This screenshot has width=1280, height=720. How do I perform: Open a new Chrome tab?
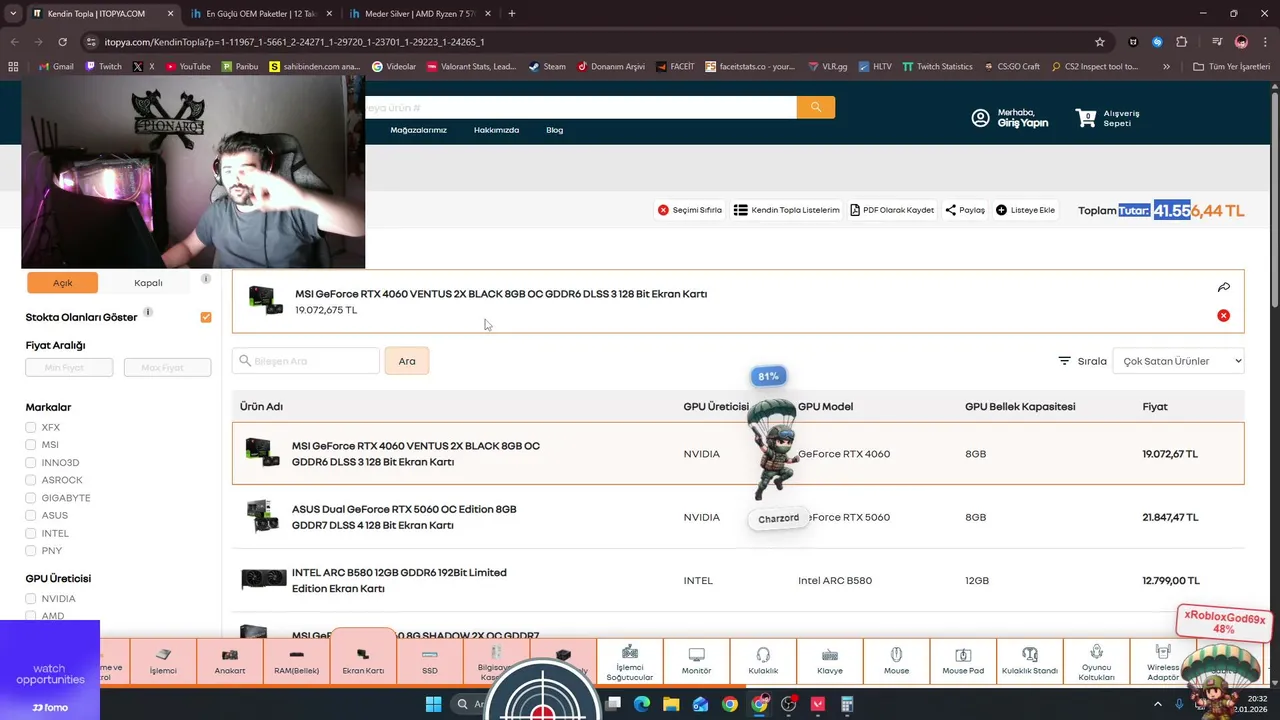512,14
